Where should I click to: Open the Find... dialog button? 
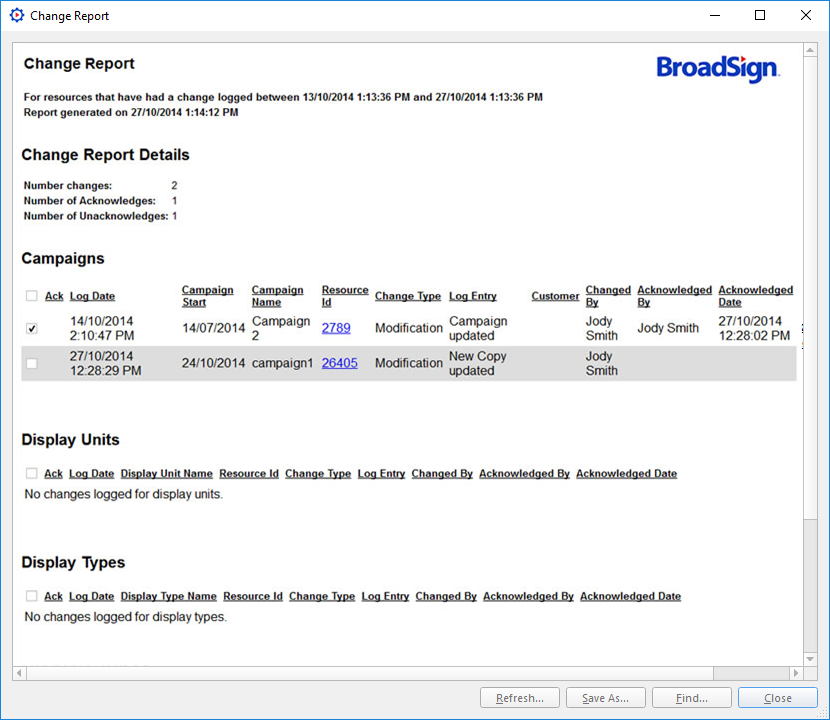(x=691, y=698)
